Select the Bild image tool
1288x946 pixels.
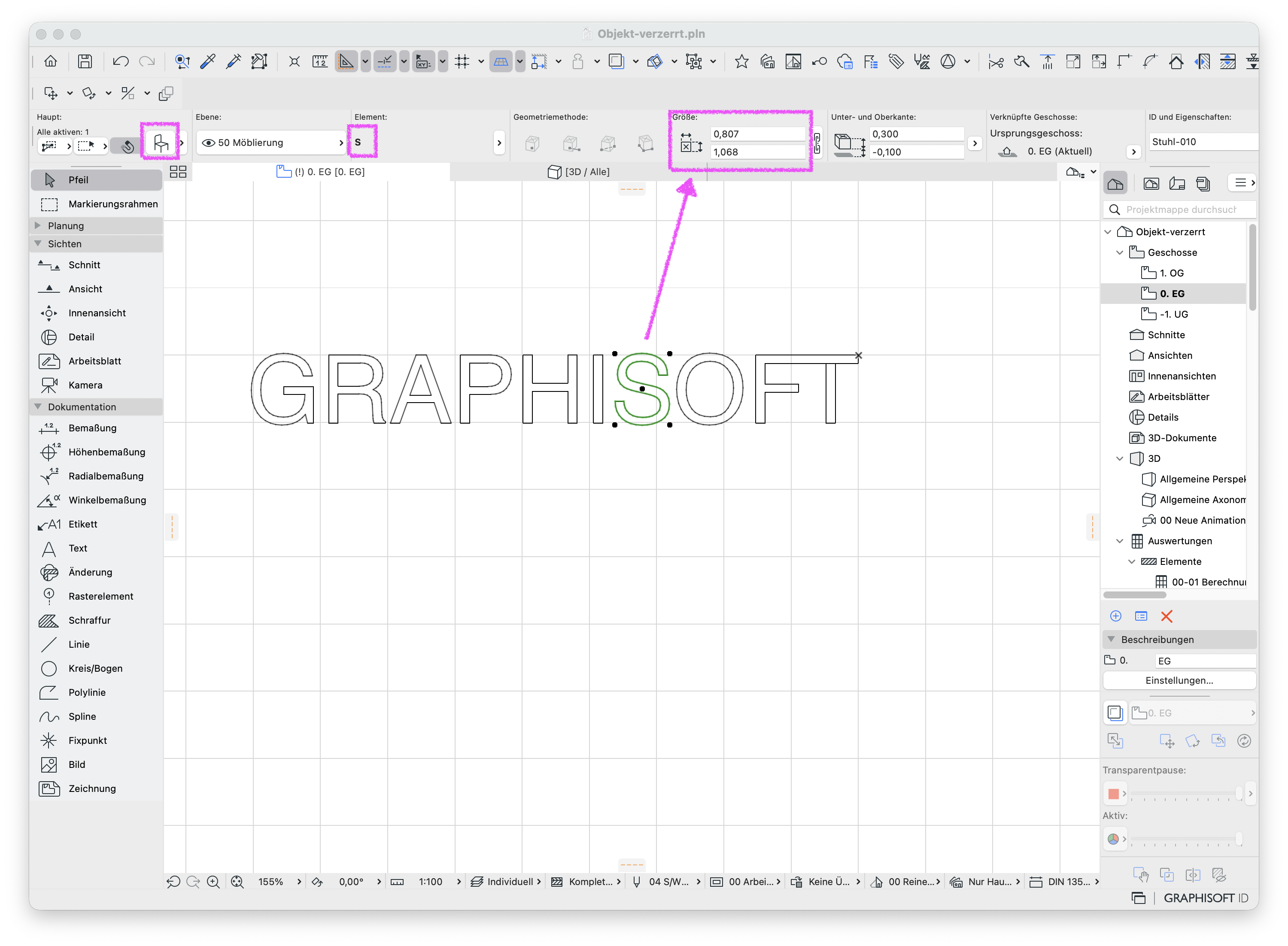tap(96, 765)
